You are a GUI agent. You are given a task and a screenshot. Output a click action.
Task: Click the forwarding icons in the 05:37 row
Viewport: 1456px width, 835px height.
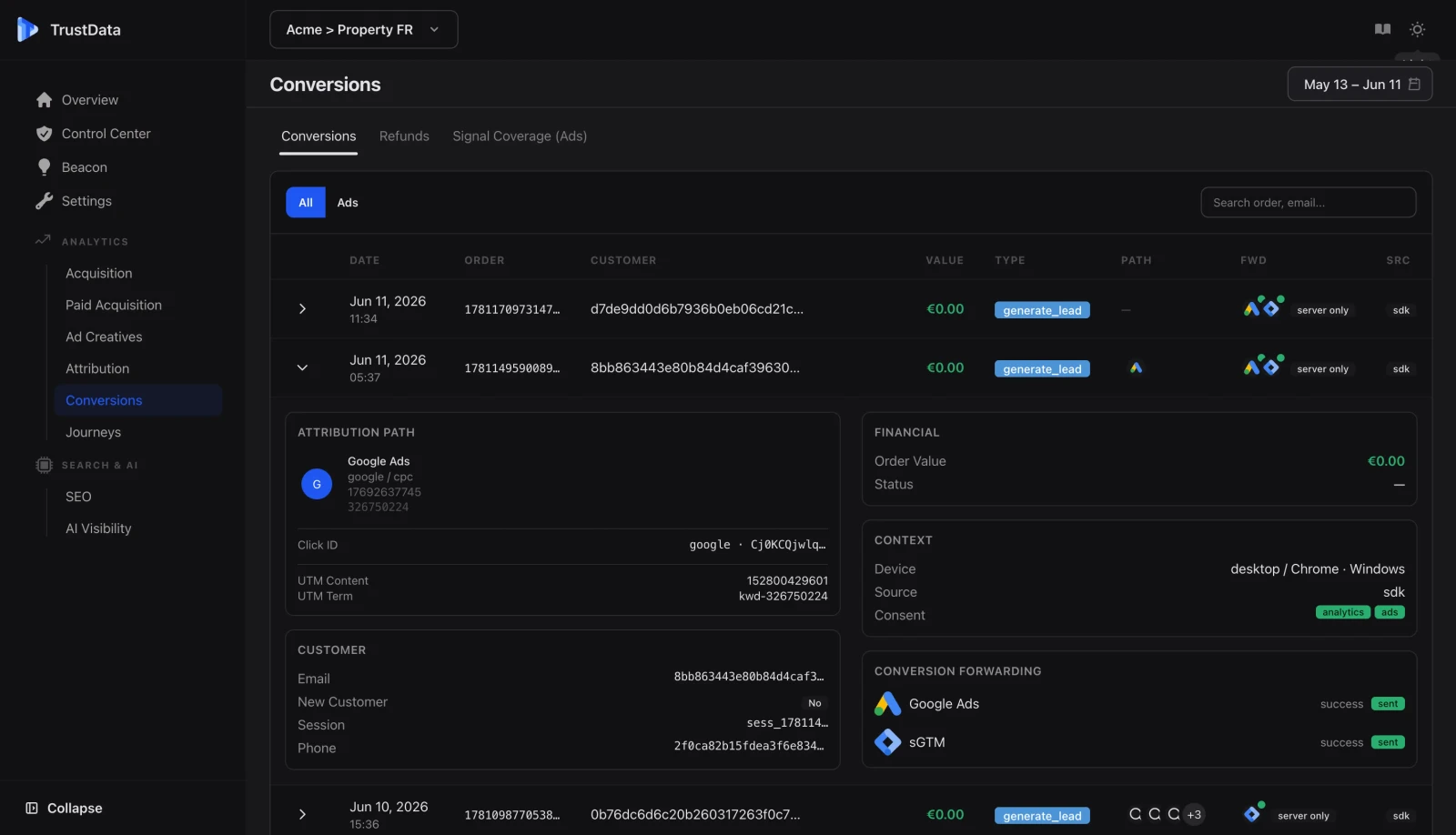[x=1264, y=366]
